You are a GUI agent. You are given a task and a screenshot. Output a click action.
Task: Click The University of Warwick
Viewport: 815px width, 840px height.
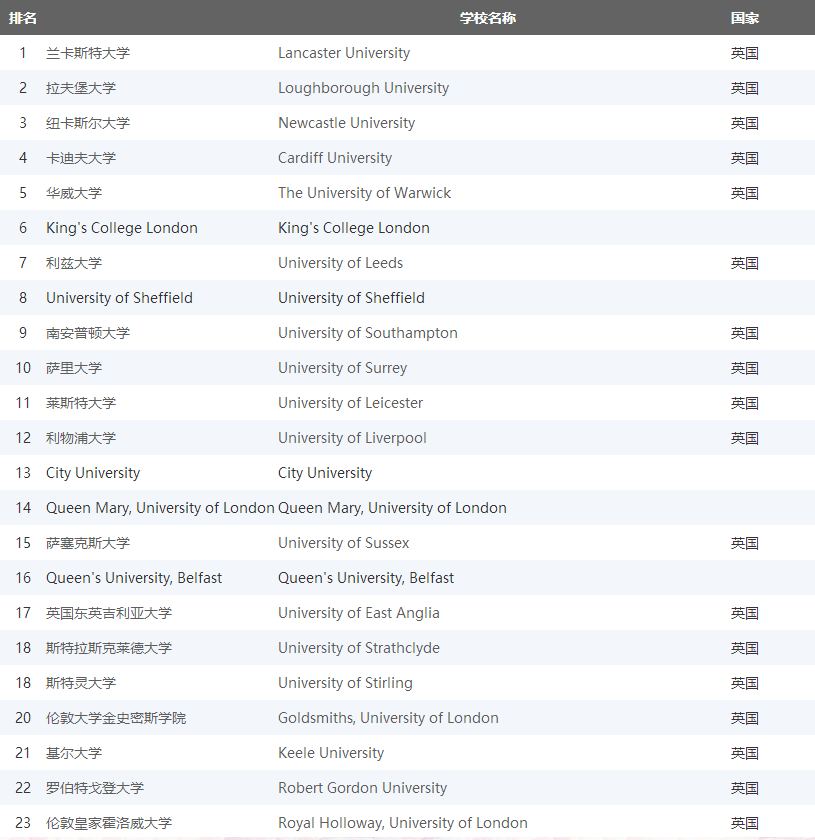(x=364, y=193)
